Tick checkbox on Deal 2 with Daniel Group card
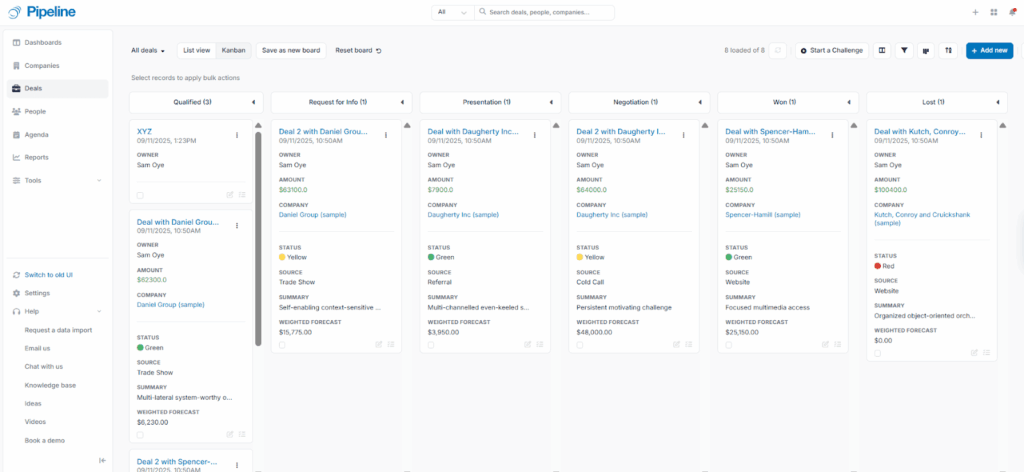The width and height of the screenshot is (1024, 472). coord(282,344)
